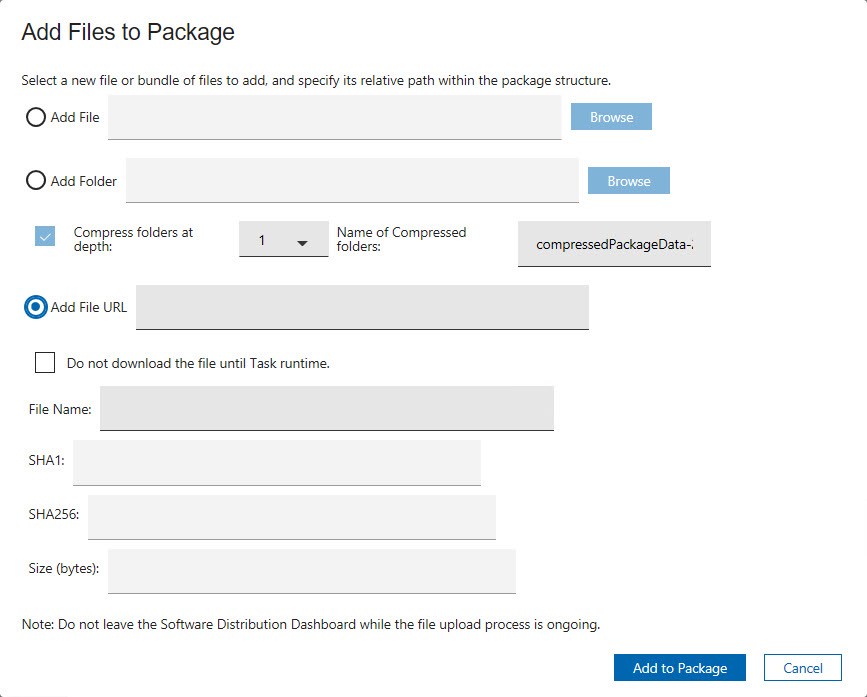Image resolution: width=867 pixels, height=697 pixels.
Task: Click the Add File URL text field
Action: click(362, 307)
